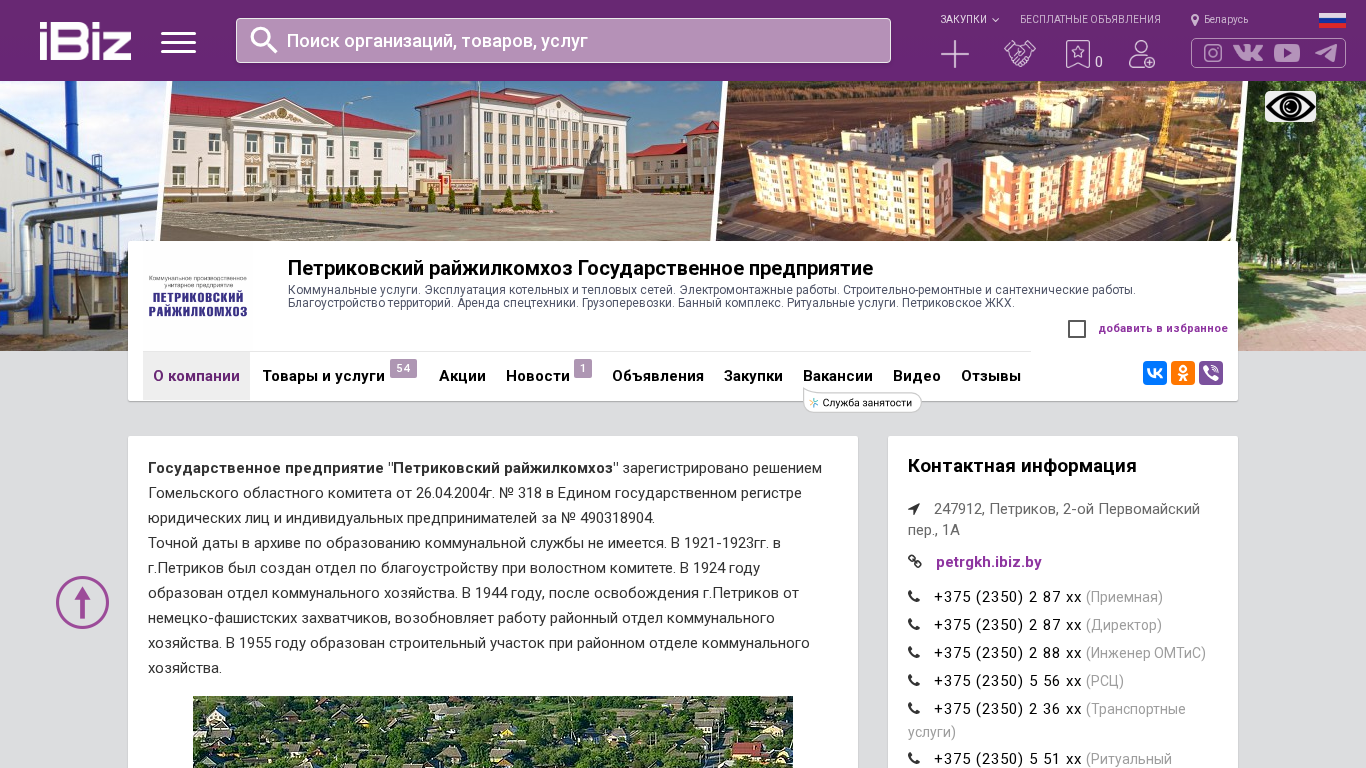
Task: Open the company Закупки tab
Action: tap(753, 376)
